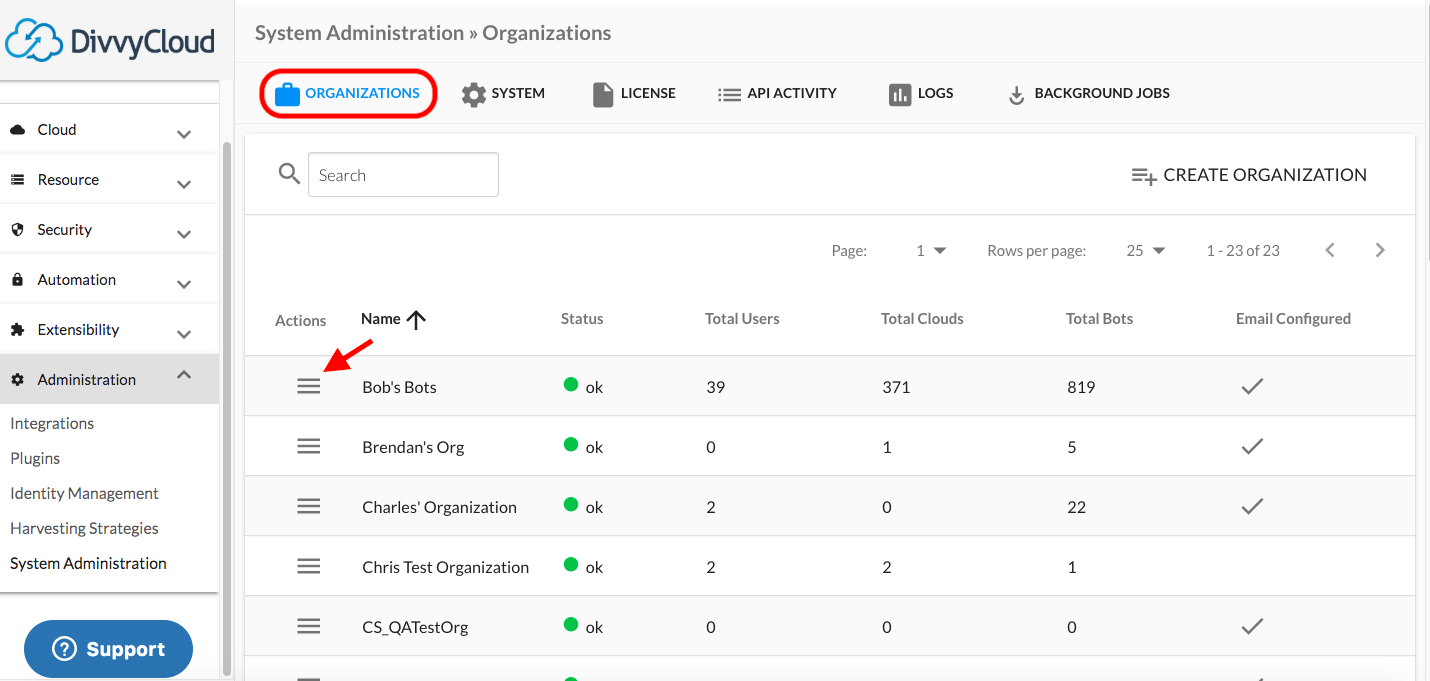Click the green status dot for Brendan's Org

click(571, 444)
